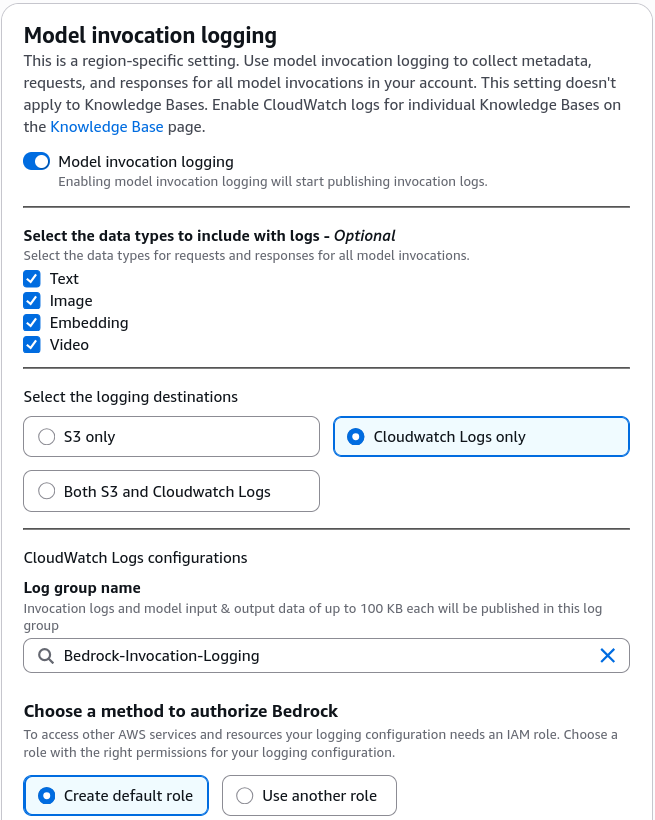
Task: Toggle the Model invocation logging switch
Action: 37,162
